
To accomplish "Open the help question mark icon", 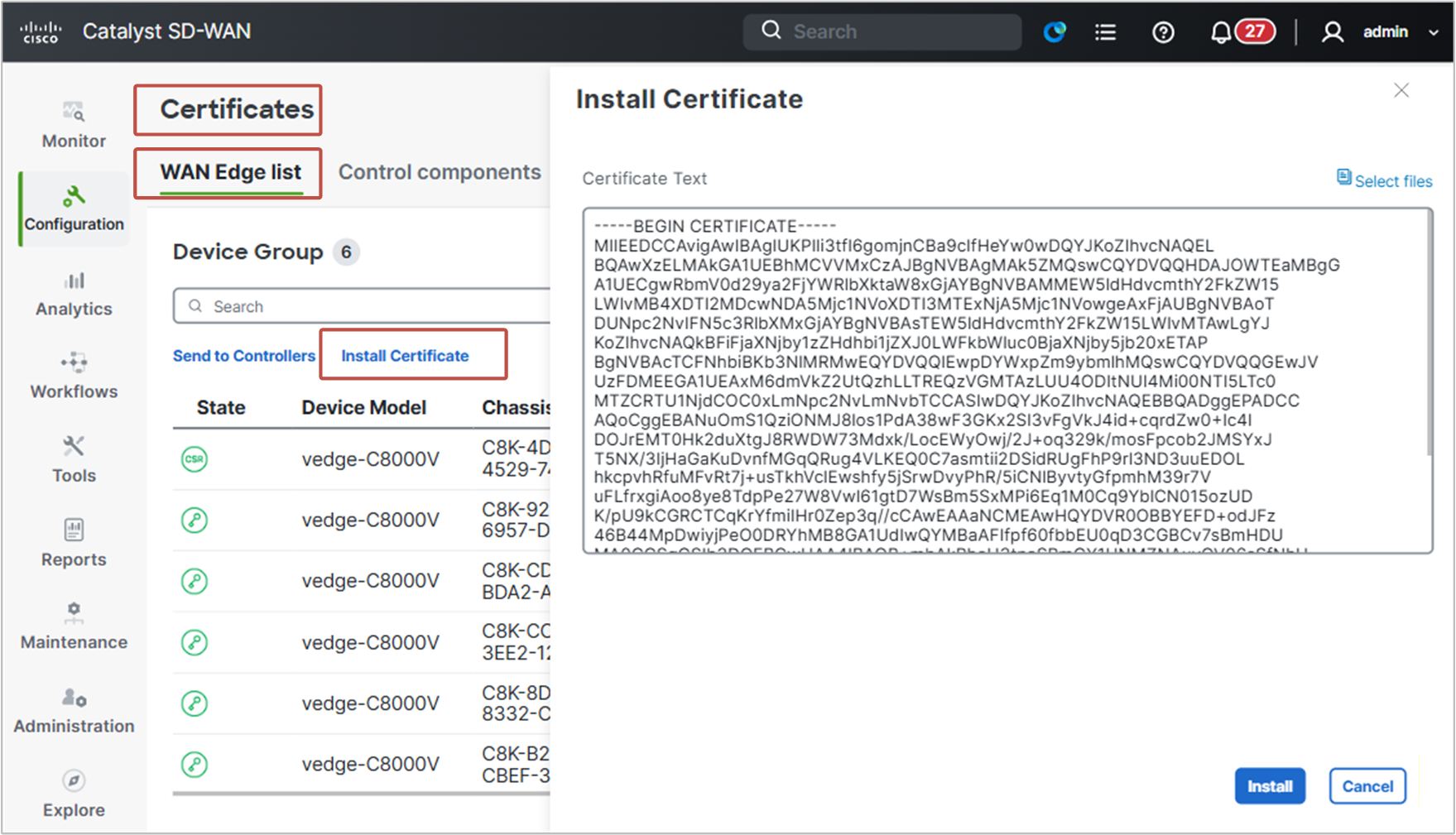I will [1163, 32].
